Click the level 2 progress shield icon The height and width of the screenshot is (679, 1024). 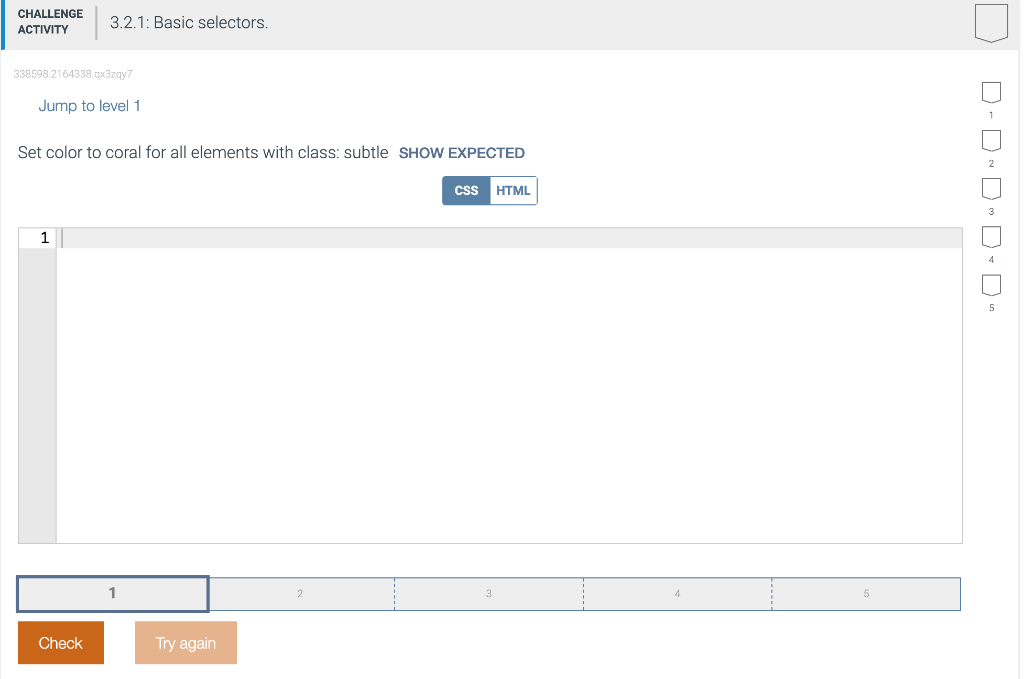click(991, 140)
